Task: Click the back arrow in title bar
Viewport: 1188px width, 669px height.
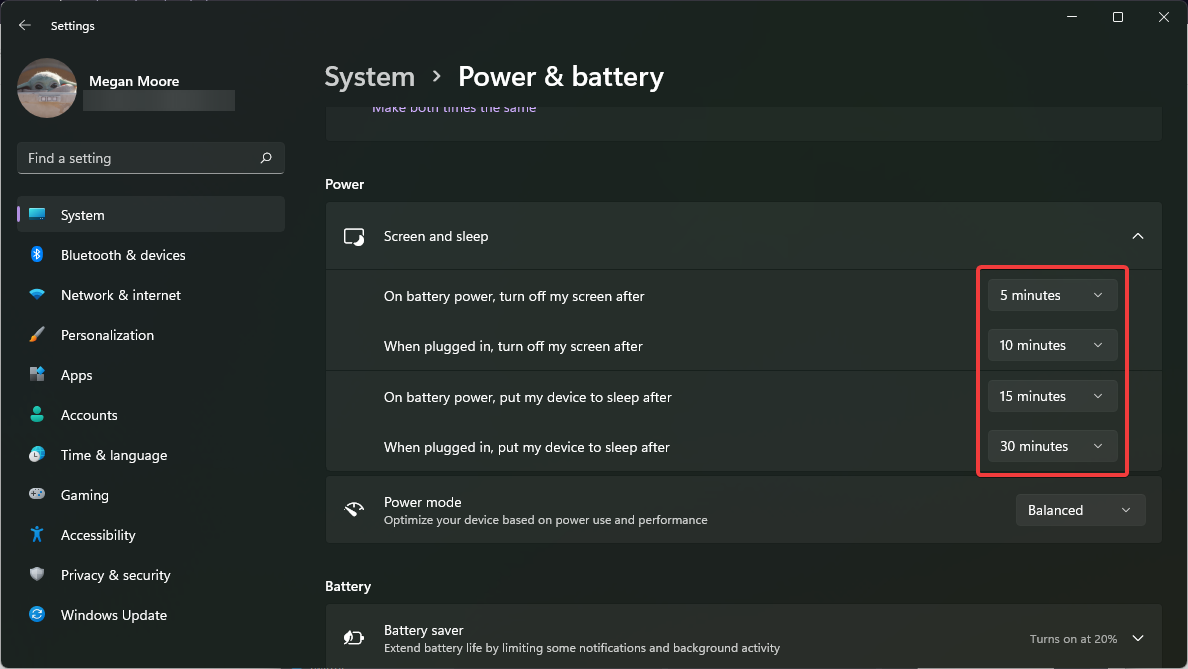Action: [x=25, y=26]
